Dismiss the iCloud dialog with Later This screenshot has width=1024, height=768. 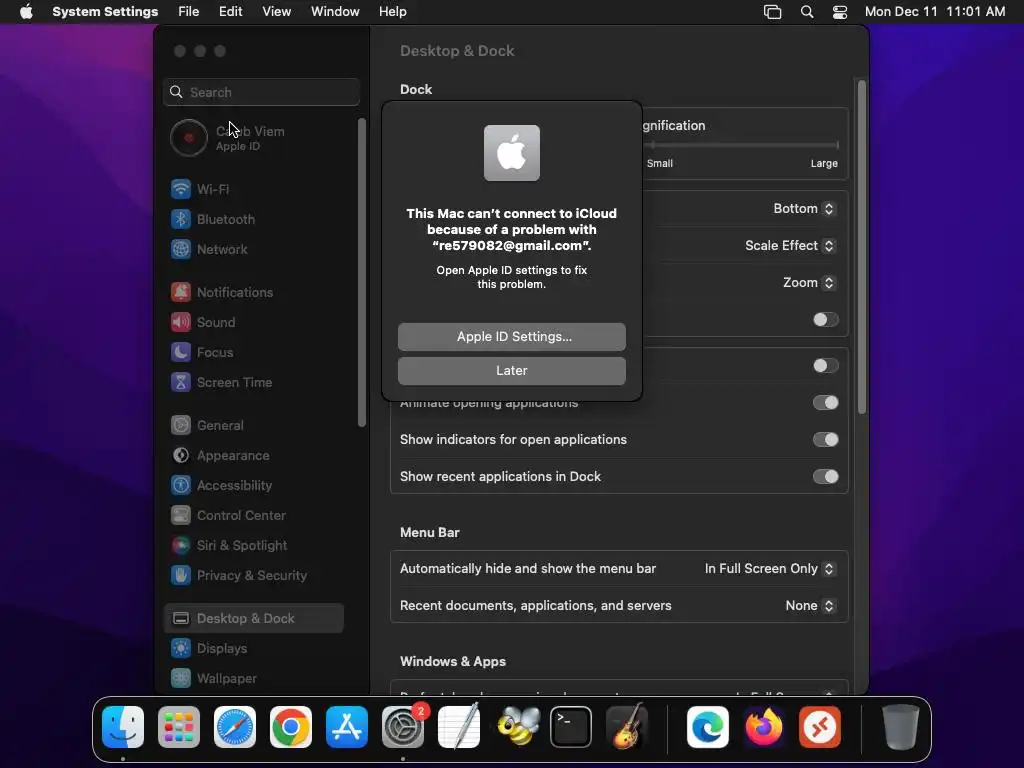point(512,371)
